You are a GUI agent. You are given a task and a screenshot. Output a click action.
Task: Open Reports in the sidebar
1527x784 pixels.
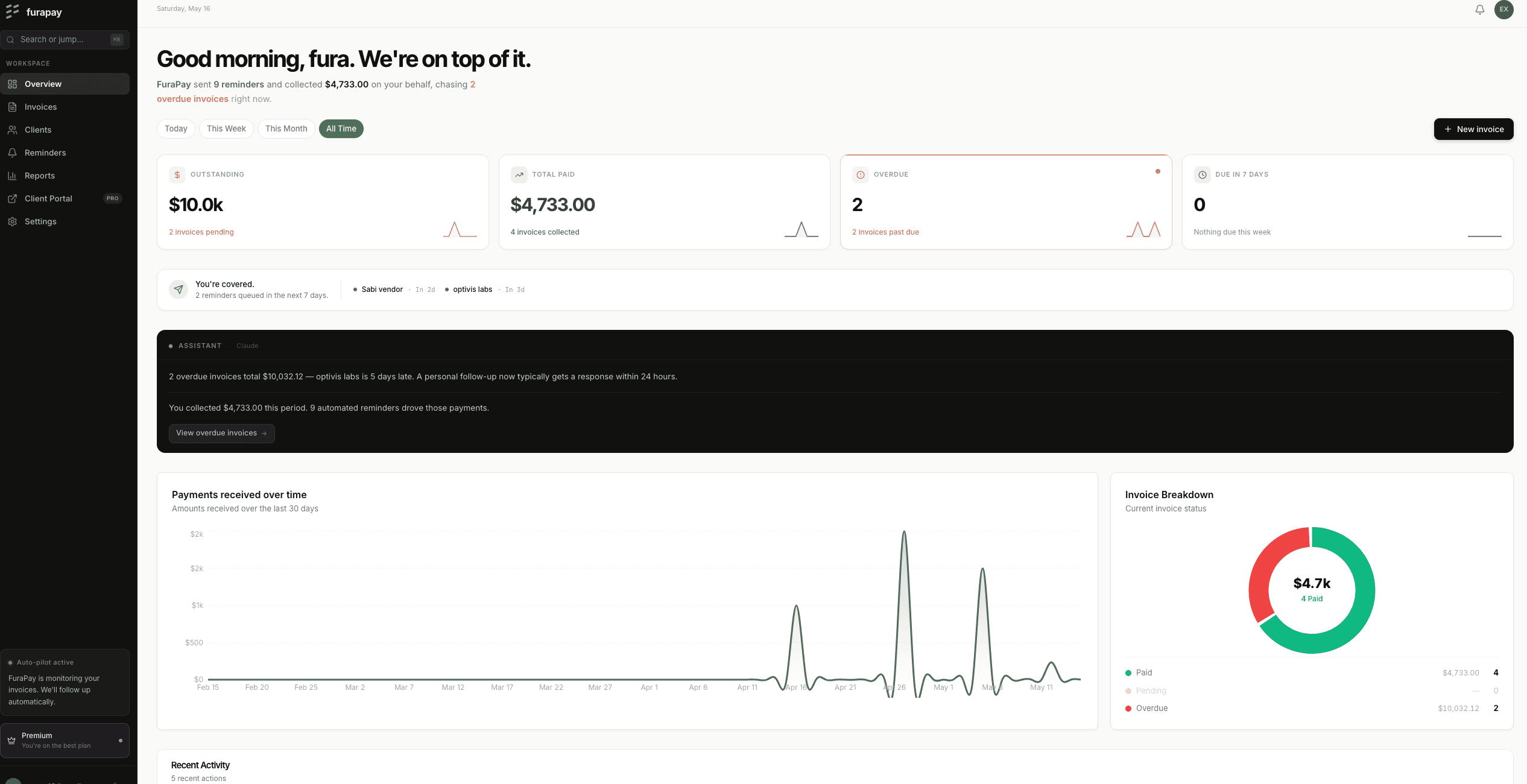(65, 175)
